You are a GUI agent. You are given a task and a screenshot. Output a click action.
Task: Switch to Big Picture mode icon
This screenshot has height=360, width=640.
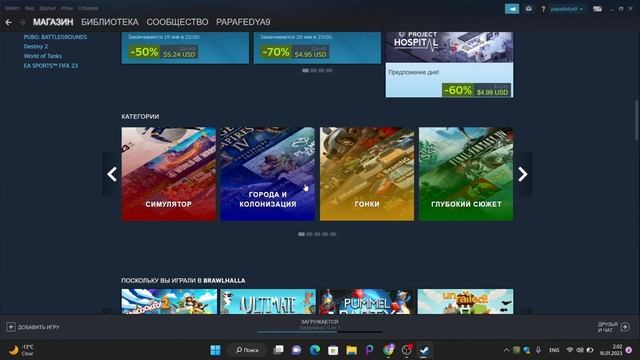click(597, 9)
